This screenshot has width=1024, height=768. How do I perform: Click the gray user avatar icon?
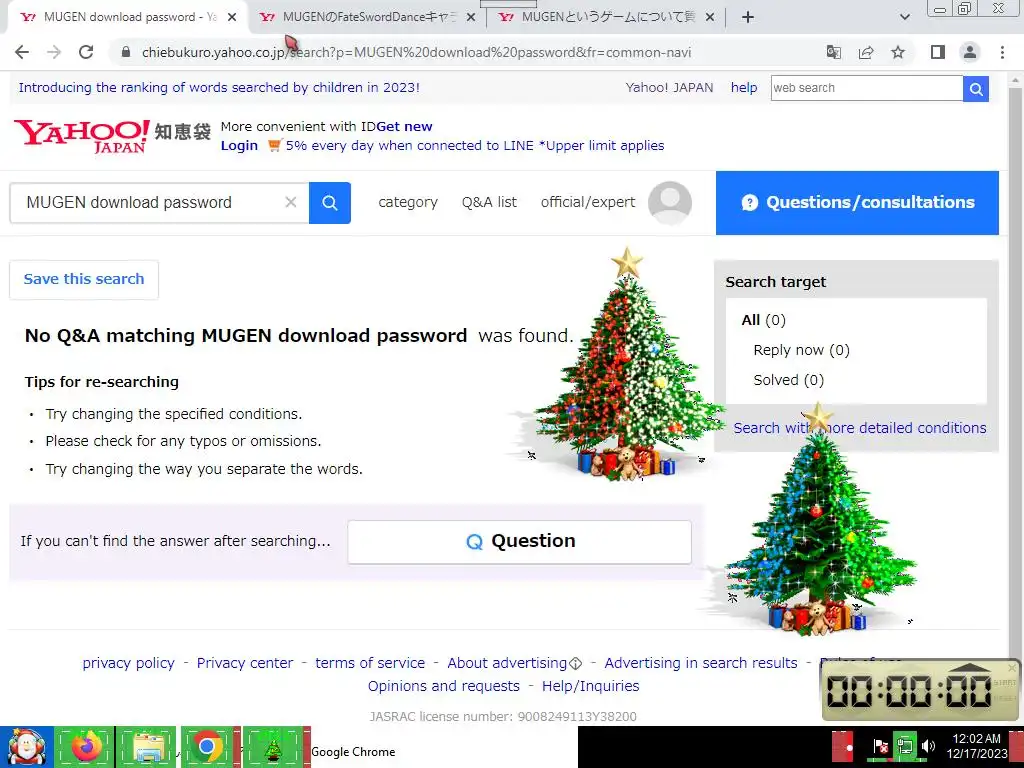click(x=669, y=202)
